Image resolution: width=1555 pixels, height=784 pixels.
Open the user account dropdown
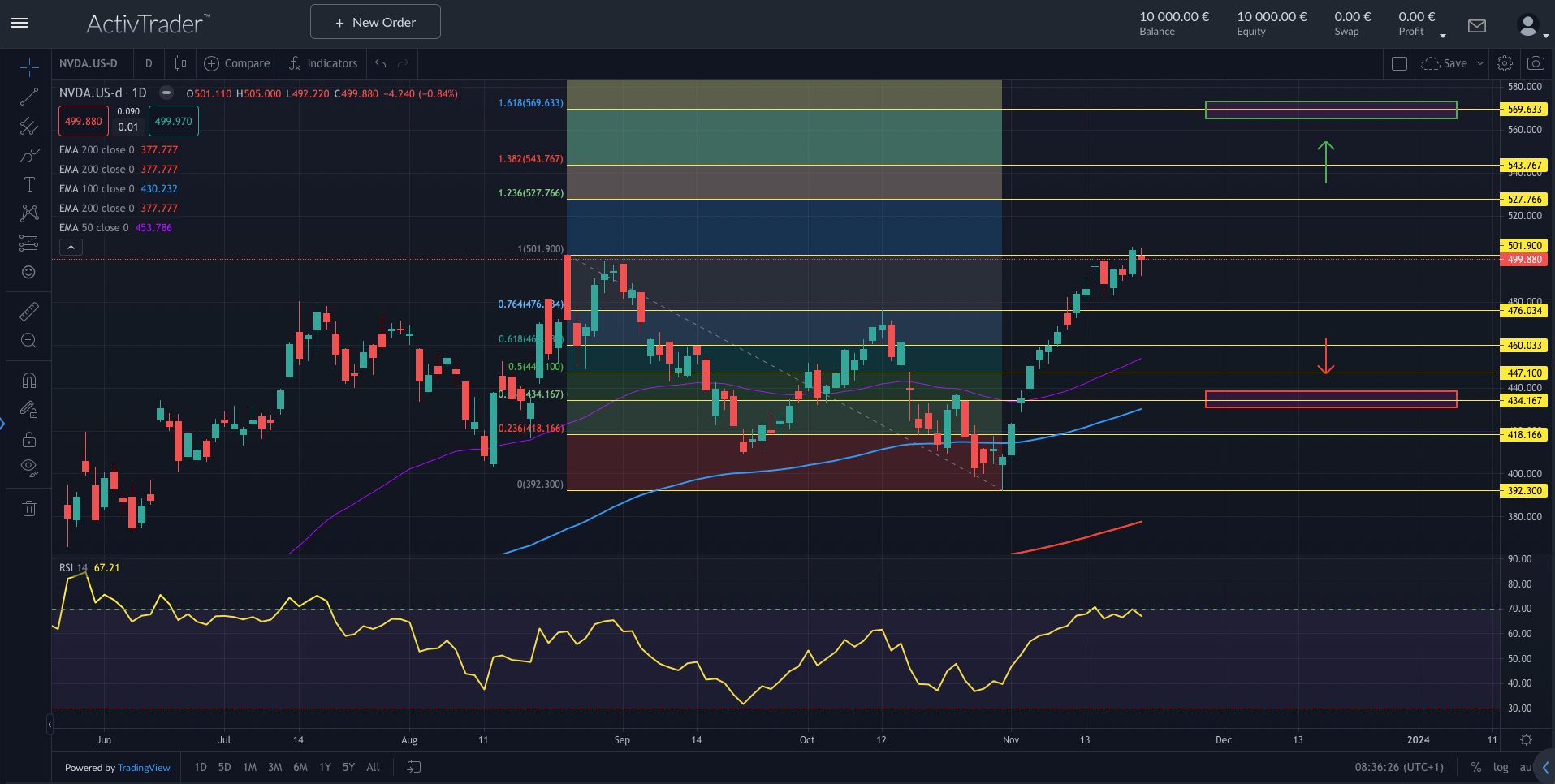(x=1531, y=27)
